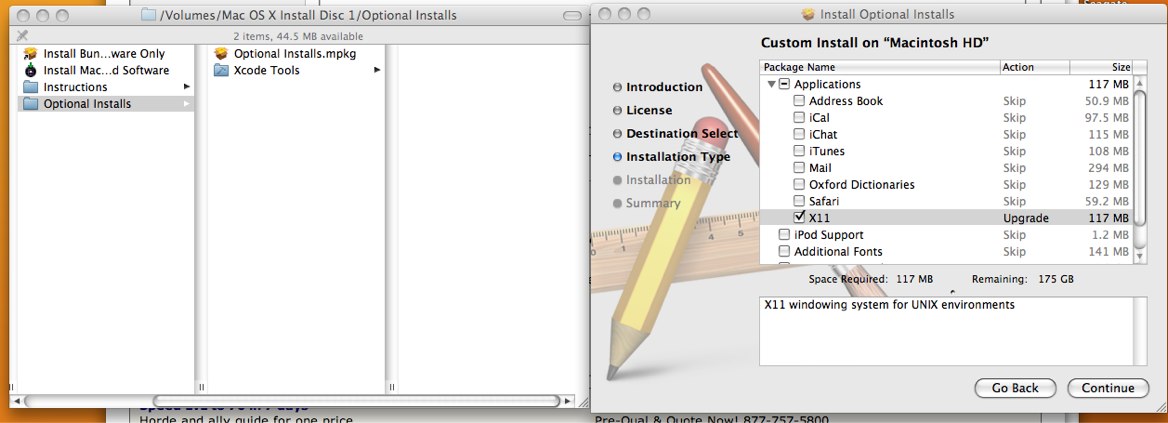The height and width of the screenshot is (423, 1168).
Task: Check the iTunes package checkbox
Action: click(x=799, y=151)
